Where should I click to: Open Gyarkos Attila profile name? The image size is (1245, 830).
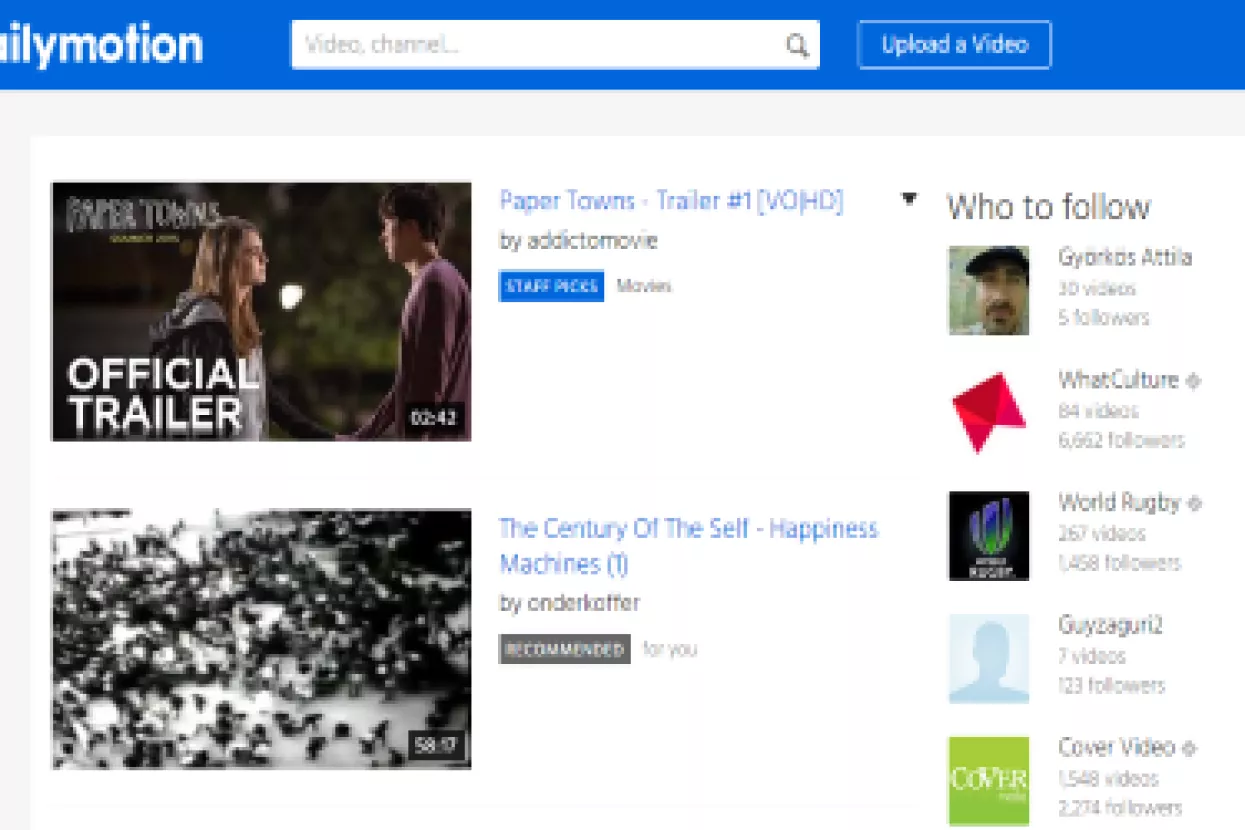click(x=1125, y=257)
